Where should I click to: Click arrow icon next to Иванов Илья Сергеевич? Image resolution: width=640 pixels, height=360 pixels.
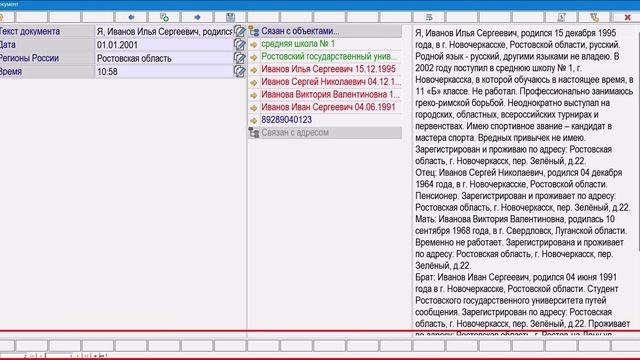point(254,69)
